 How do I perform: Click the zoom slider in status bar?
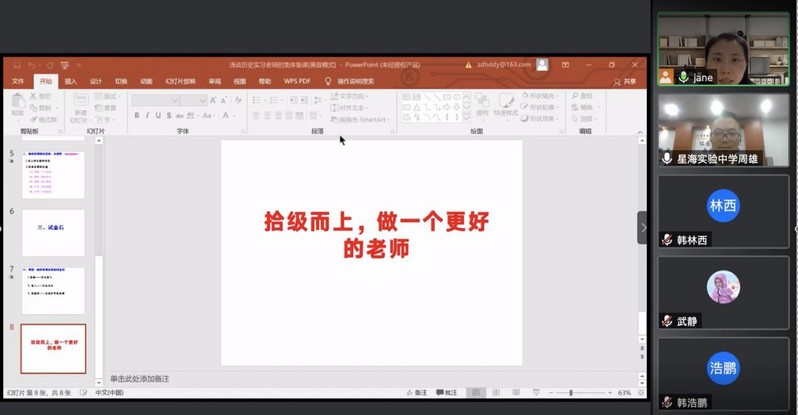(x=570, y=393)
